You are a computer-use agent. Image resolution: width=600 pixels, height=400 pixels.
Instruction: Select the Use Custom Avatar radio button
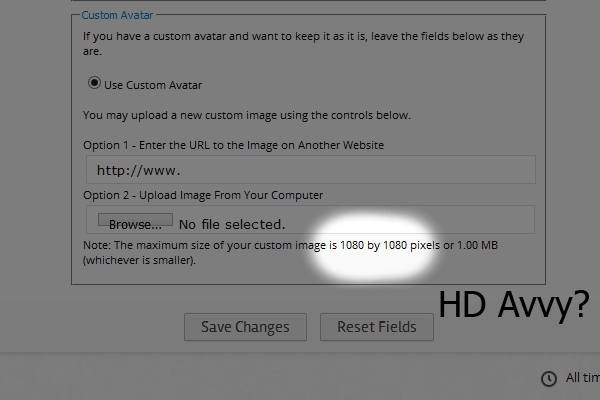pyautogui.click(x=94, y=83)
